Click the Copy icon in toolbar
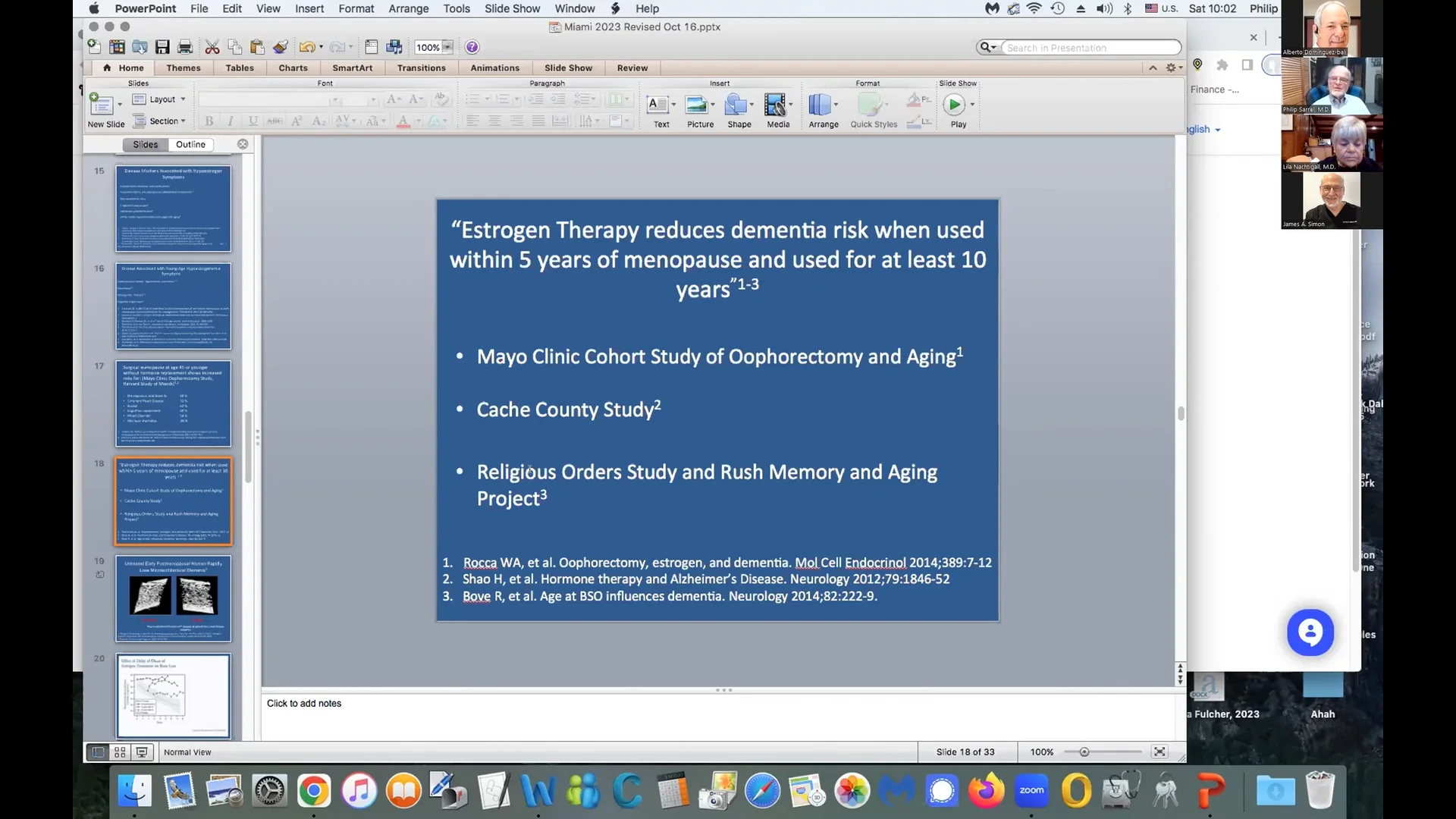The image size is (1456, 819). [x=235, y=47]
